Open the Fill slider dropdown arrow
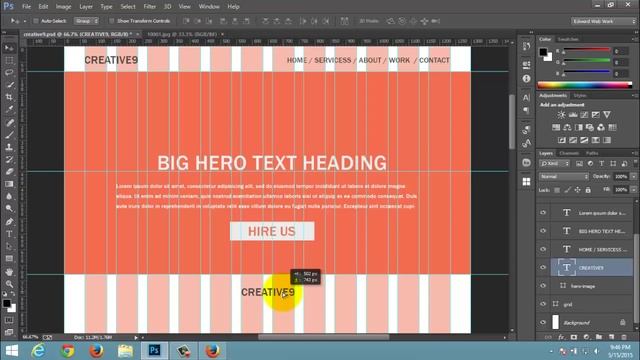 tap(633, 190)
